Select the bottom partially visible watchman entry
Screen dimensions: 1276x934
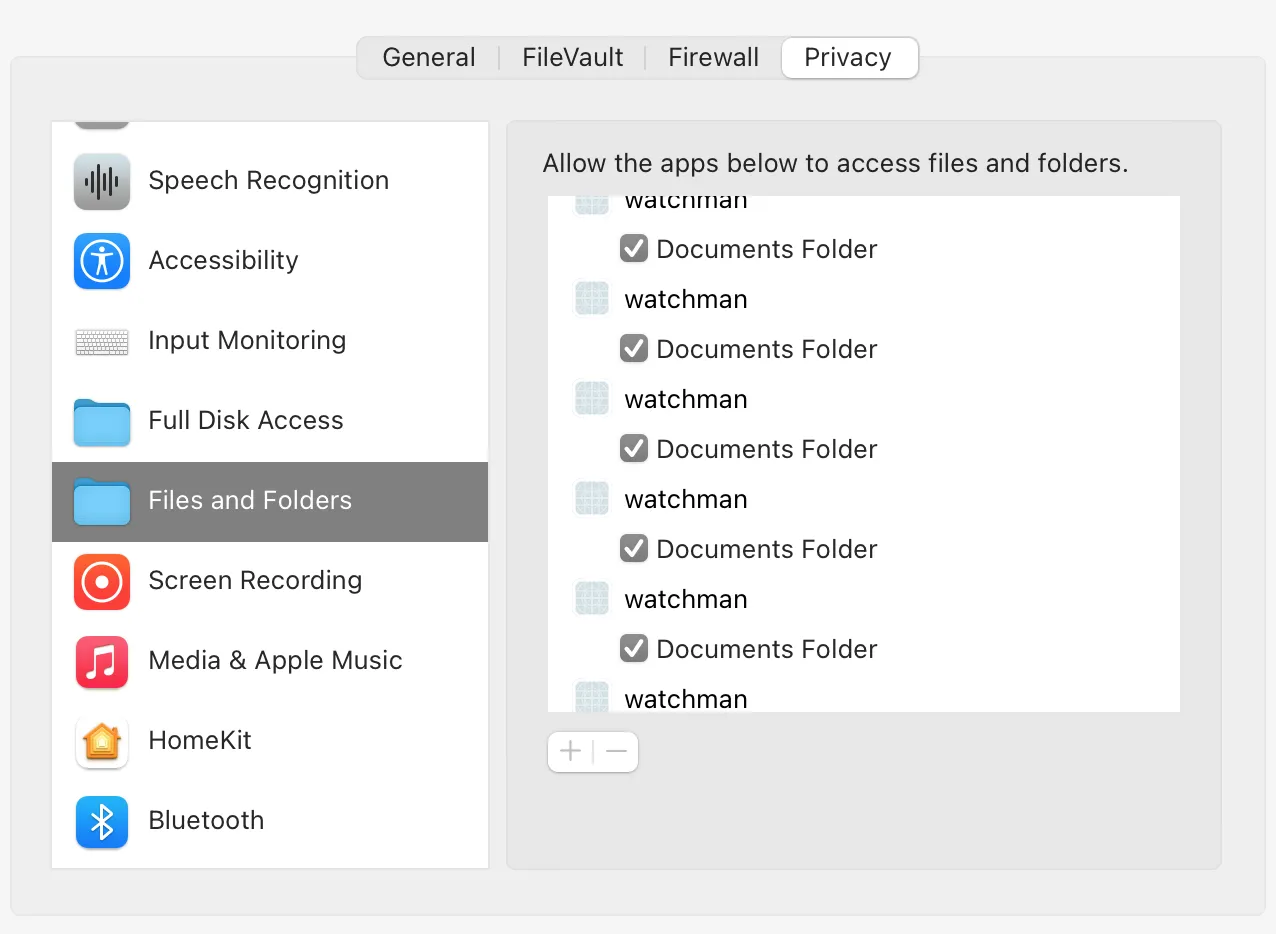[x=686, y=699]
